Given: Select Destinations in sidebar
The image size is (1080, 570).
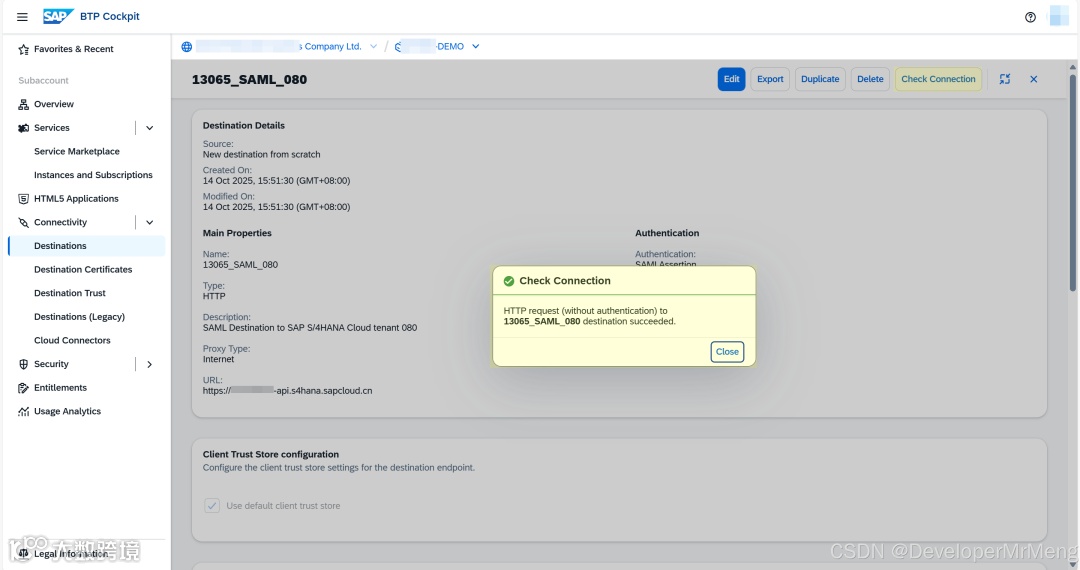Looking at the screenshot, I should pos(86,246).
